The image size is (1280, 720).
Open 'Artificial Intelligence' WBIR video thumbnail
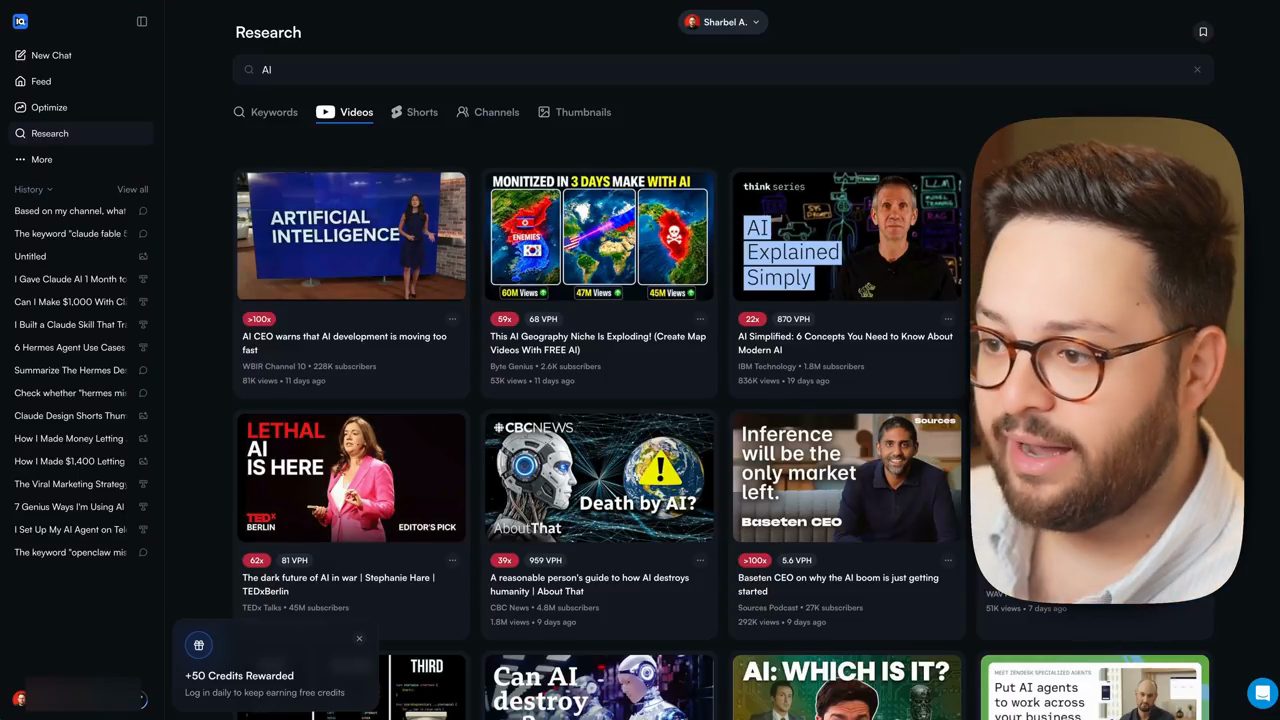pyautogui.click(x=351, y=236)
